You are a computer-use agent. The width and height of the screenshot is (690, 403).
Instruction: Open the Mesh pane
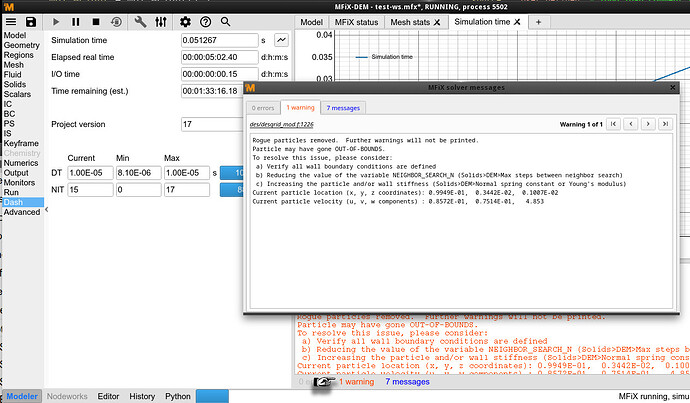[x=14, y=65]
